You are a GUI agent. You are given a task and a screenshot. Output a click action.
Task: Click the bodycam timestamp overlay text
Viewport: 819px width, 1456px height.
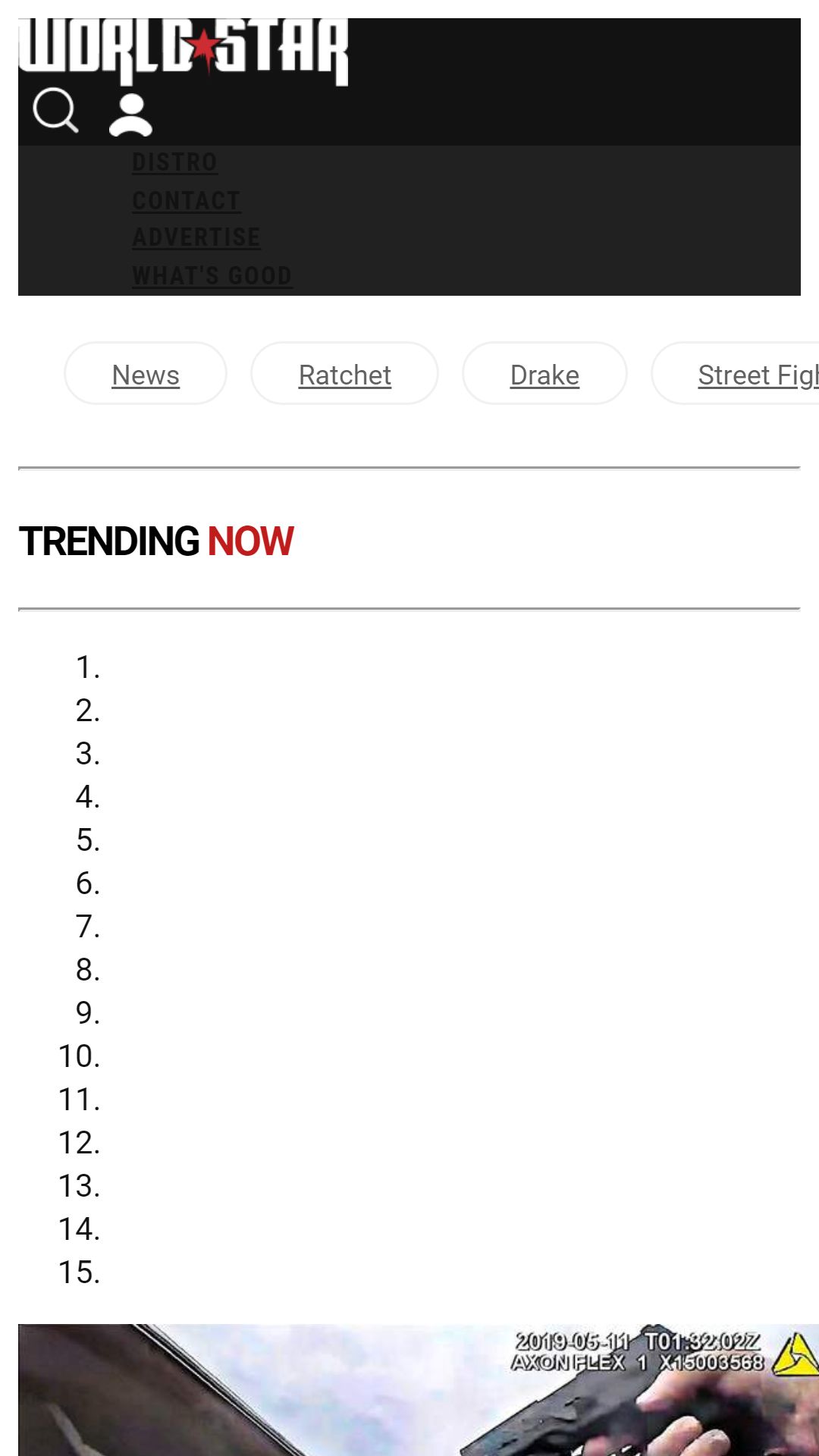point(638,1352)
